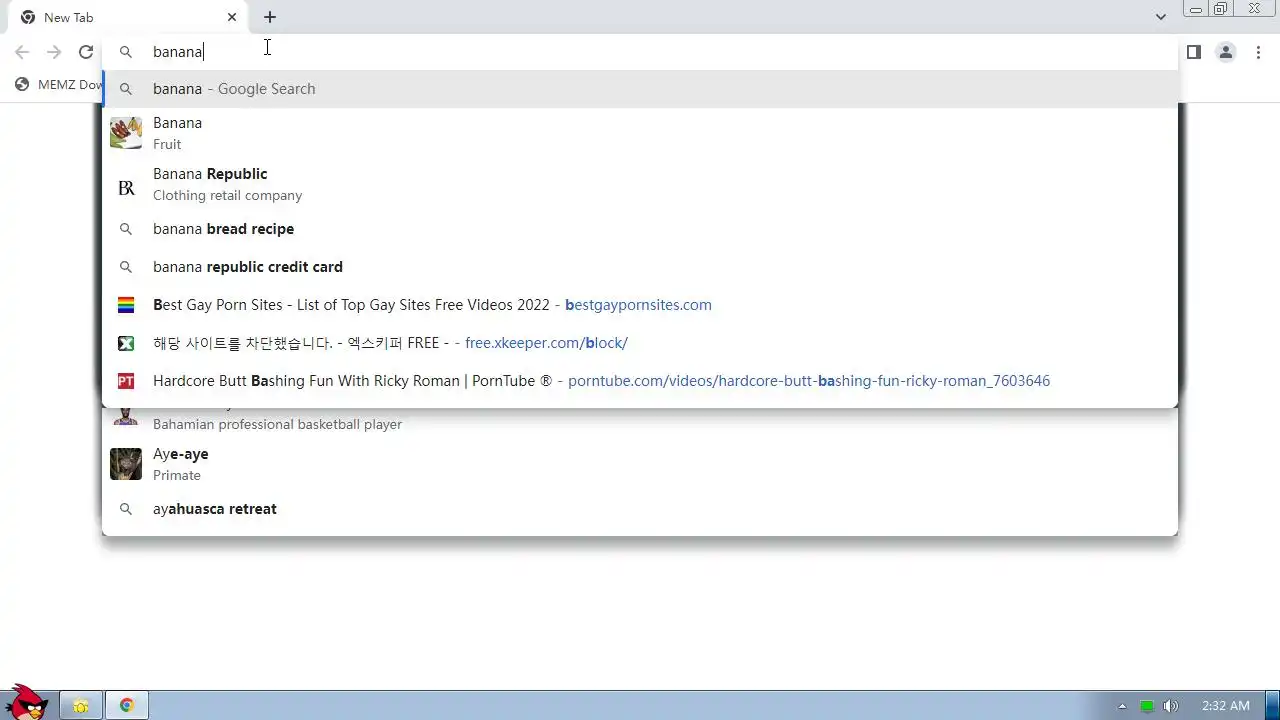Screen dimensions: 1280x720
Task: Open Chrome's three-dot menu
Action: pyautogui.click(x=1259, y=52)
